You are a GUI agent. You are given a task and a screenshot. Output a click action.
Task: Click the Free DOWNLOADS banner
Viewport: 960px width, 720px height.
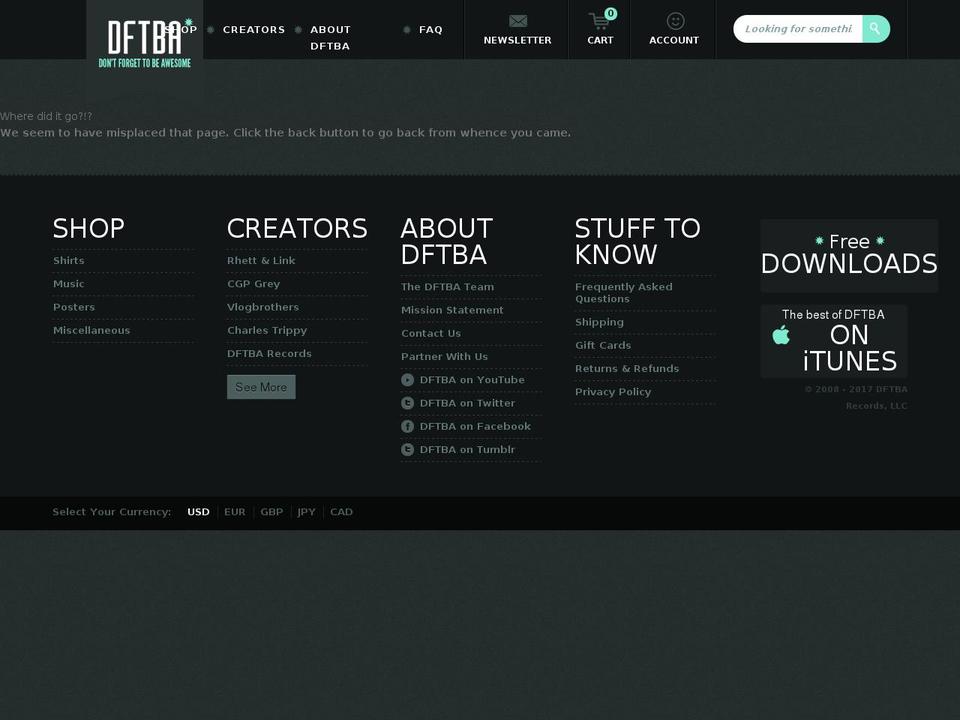[x=849, y=255]
